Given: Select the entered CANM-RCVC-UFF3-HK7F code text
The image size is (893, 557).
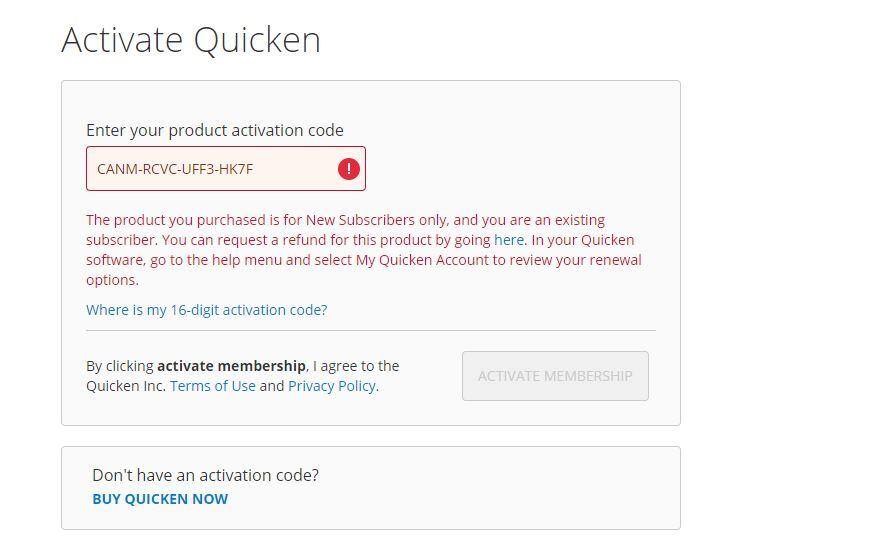Looking at the screenshot, I should point(175,169).
